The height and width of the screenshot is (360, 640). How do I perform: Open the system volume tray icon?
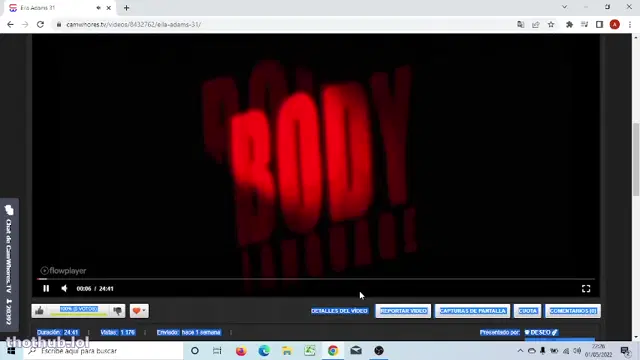click(x=577, y=351)
